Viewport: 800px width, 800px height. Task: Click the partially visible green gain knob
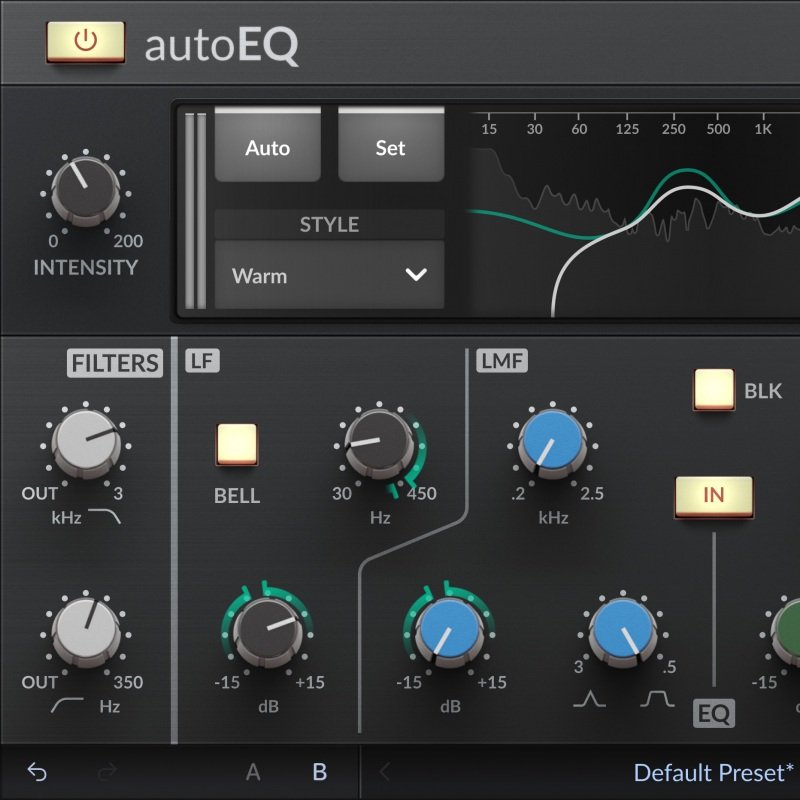click(x=787, y=633)
